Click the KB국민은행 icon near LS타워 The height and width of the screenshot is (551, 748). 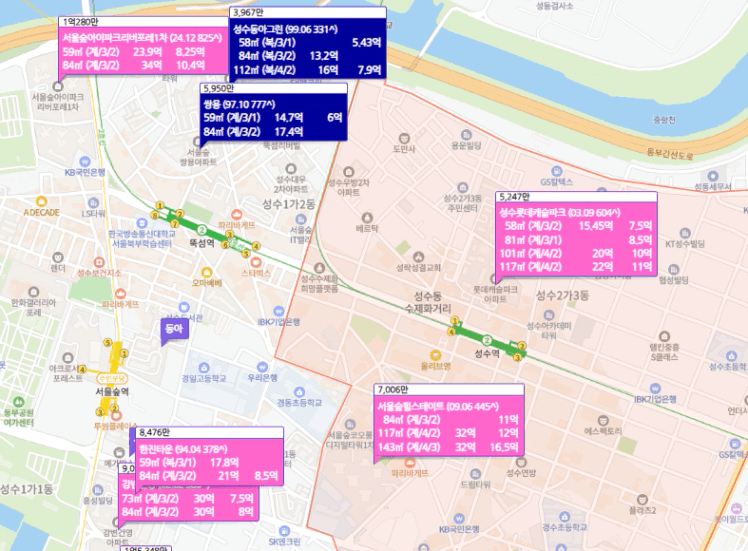pyautogui.click(x=84, y=162)
